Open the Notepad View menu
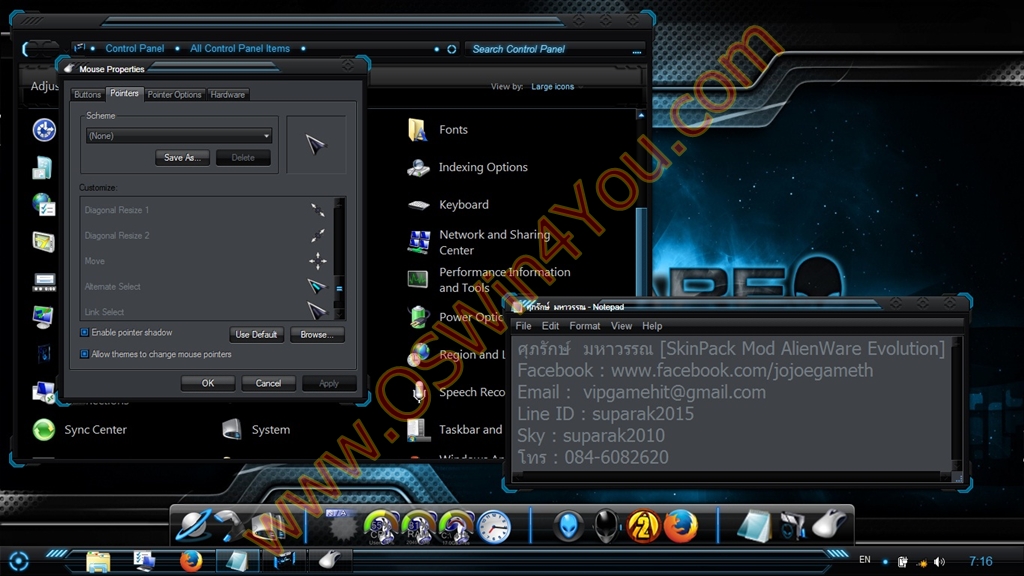1024x576 pixels. pyautogui.click(x=621, y=326)
